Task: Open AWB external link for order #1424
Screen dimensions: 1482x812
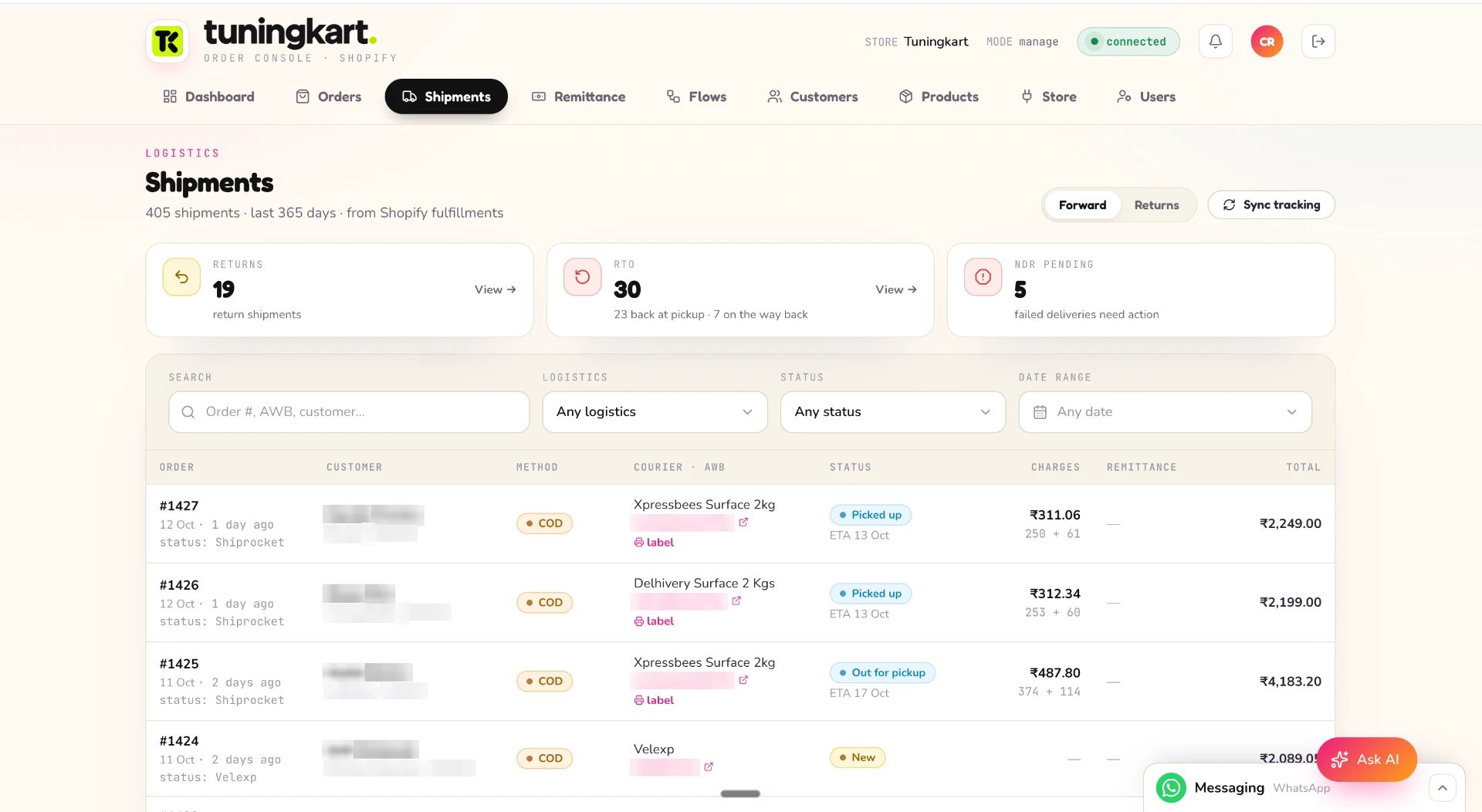Action: click(x=709, y=766)
